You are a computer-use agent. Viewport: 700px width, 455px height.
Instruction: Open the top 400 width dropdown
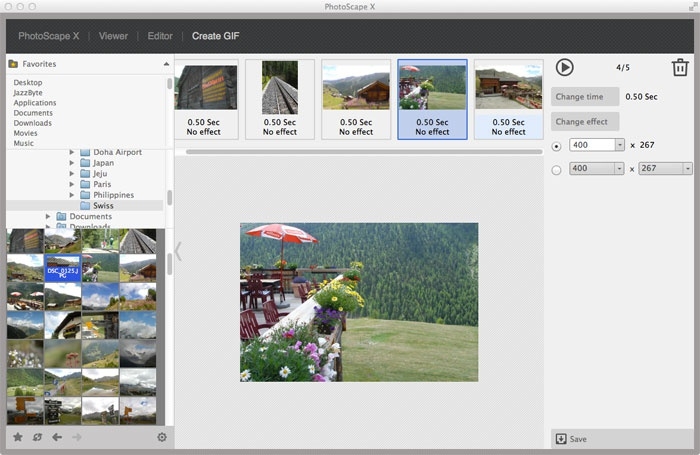[620, 145]
